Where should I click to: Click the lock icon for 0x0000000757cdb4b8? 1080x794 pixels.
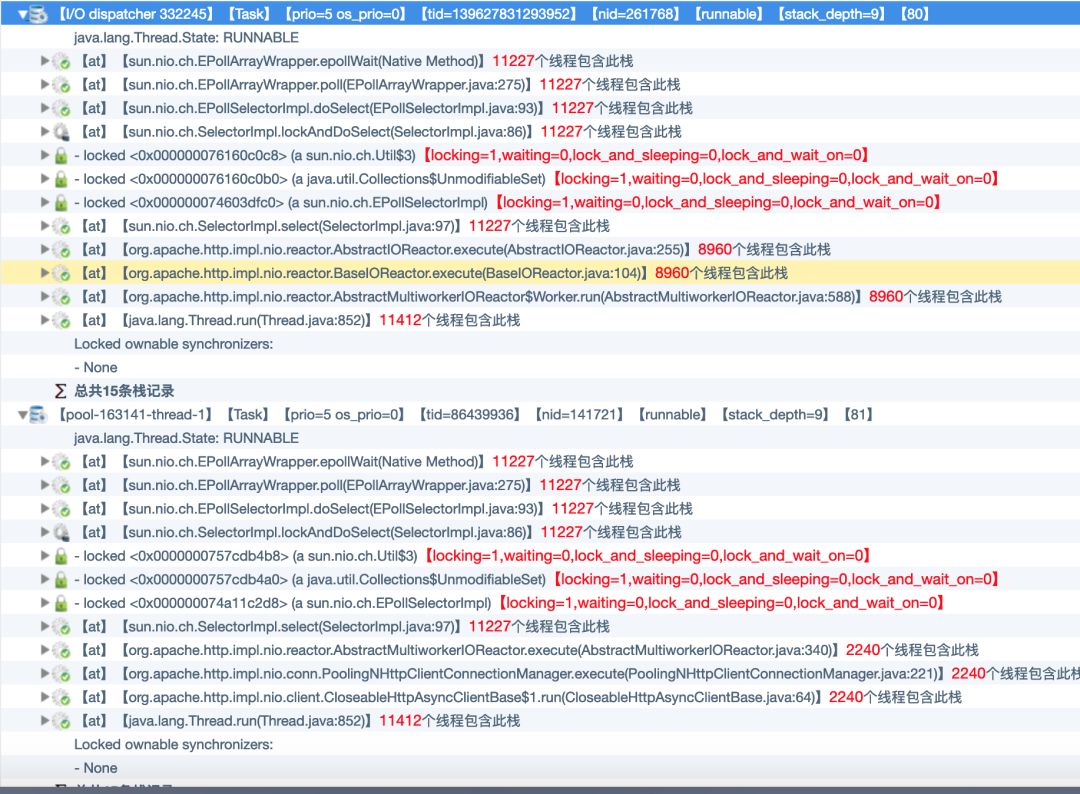(61, 556)
